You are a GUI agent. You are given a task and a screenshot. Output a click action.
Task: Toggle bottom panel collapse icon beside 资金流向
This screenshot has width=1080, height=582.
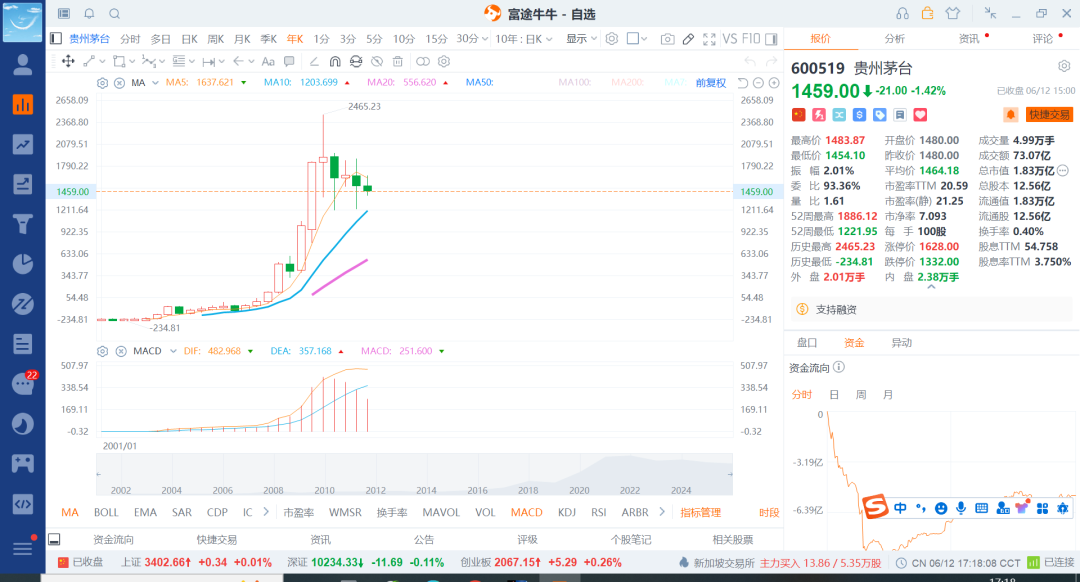pos(54,539)
